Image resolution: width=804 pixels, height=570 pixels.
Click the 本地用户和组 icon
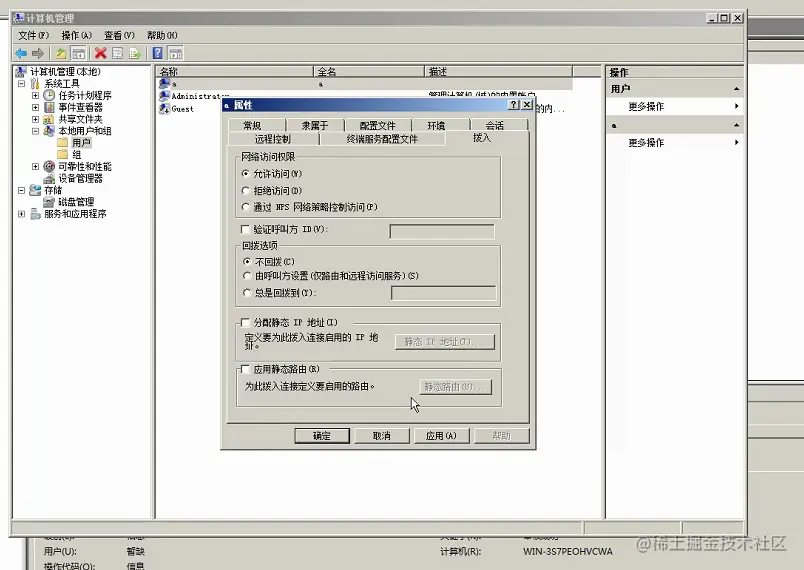point(49,131)
